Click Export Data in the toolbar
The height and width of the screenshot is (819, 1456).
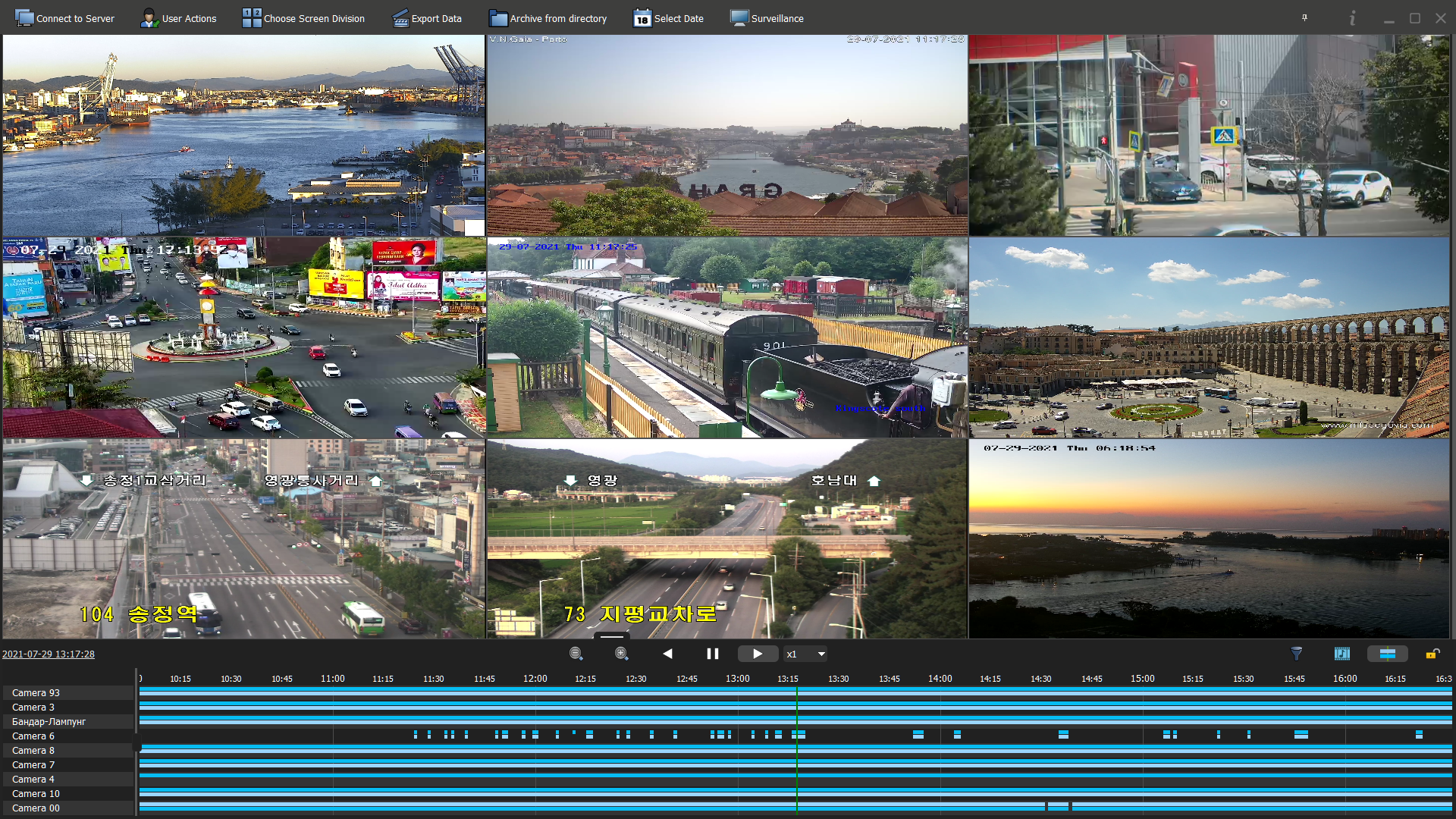pos(427,18)
